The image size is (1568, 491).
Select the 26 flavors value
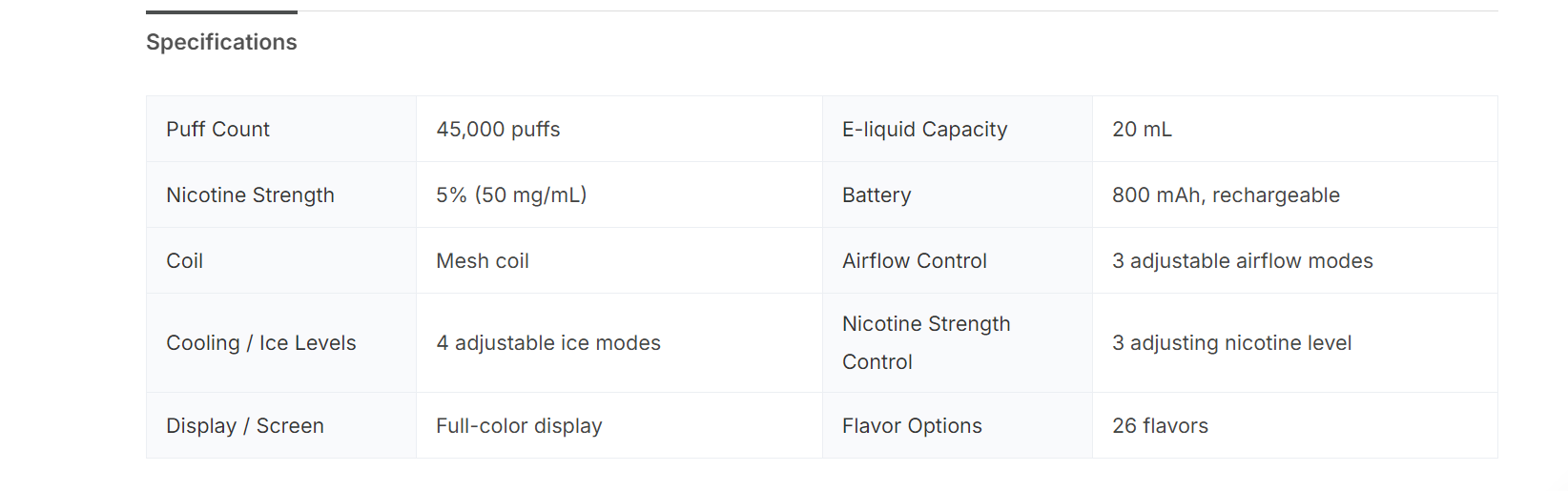tap(1160, 426)
